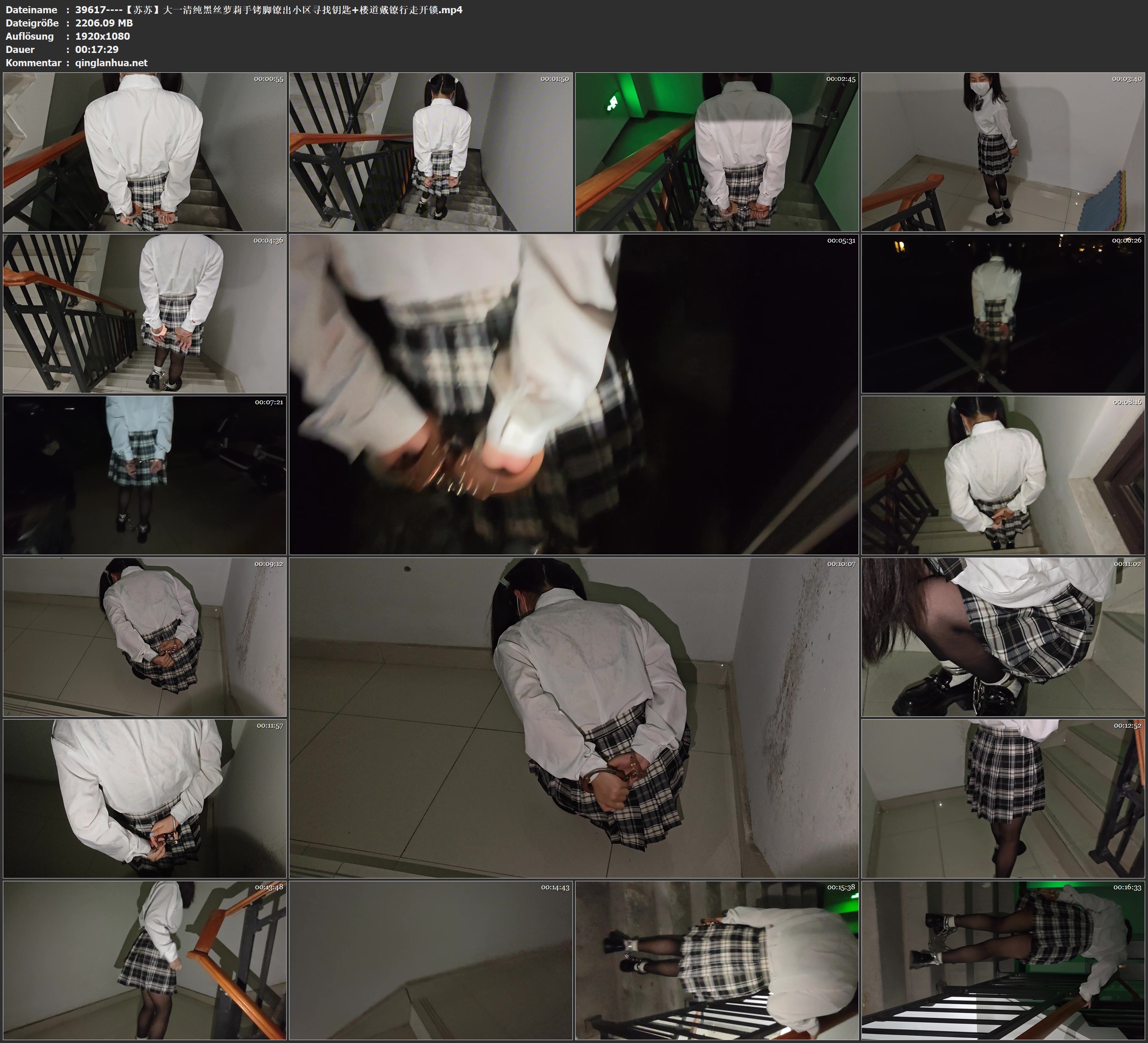Screen dimensions: 1148x1043
Task: Select the frame at 00:01:50
Action: click(x=430, y=151)
